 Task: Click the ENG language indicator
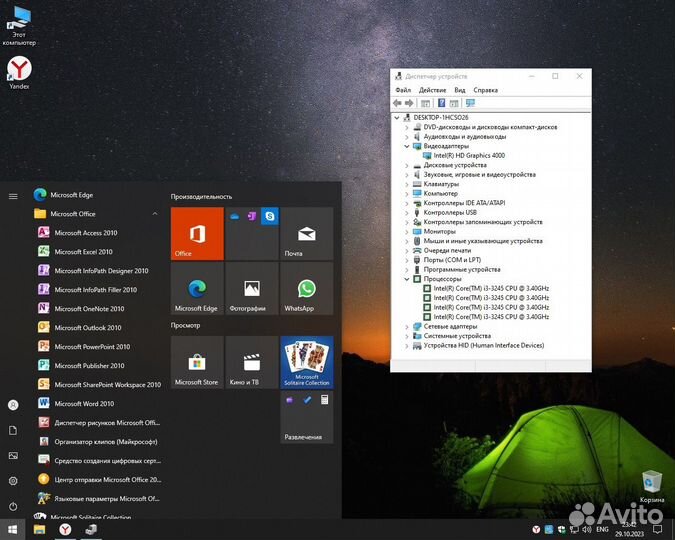[602, 529]
